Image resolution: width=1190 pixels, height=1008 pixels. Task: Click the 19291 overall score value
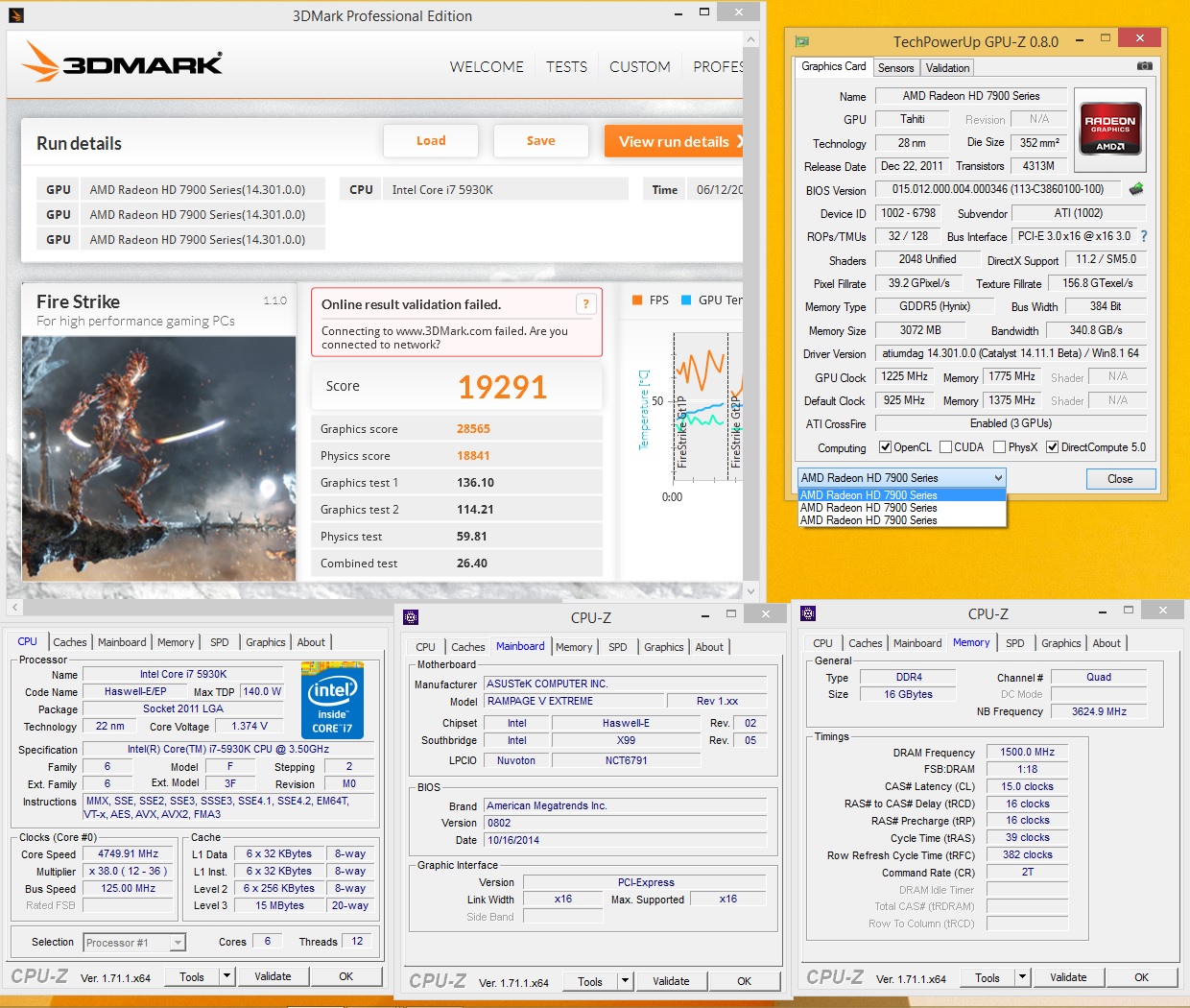click(502, 387)
